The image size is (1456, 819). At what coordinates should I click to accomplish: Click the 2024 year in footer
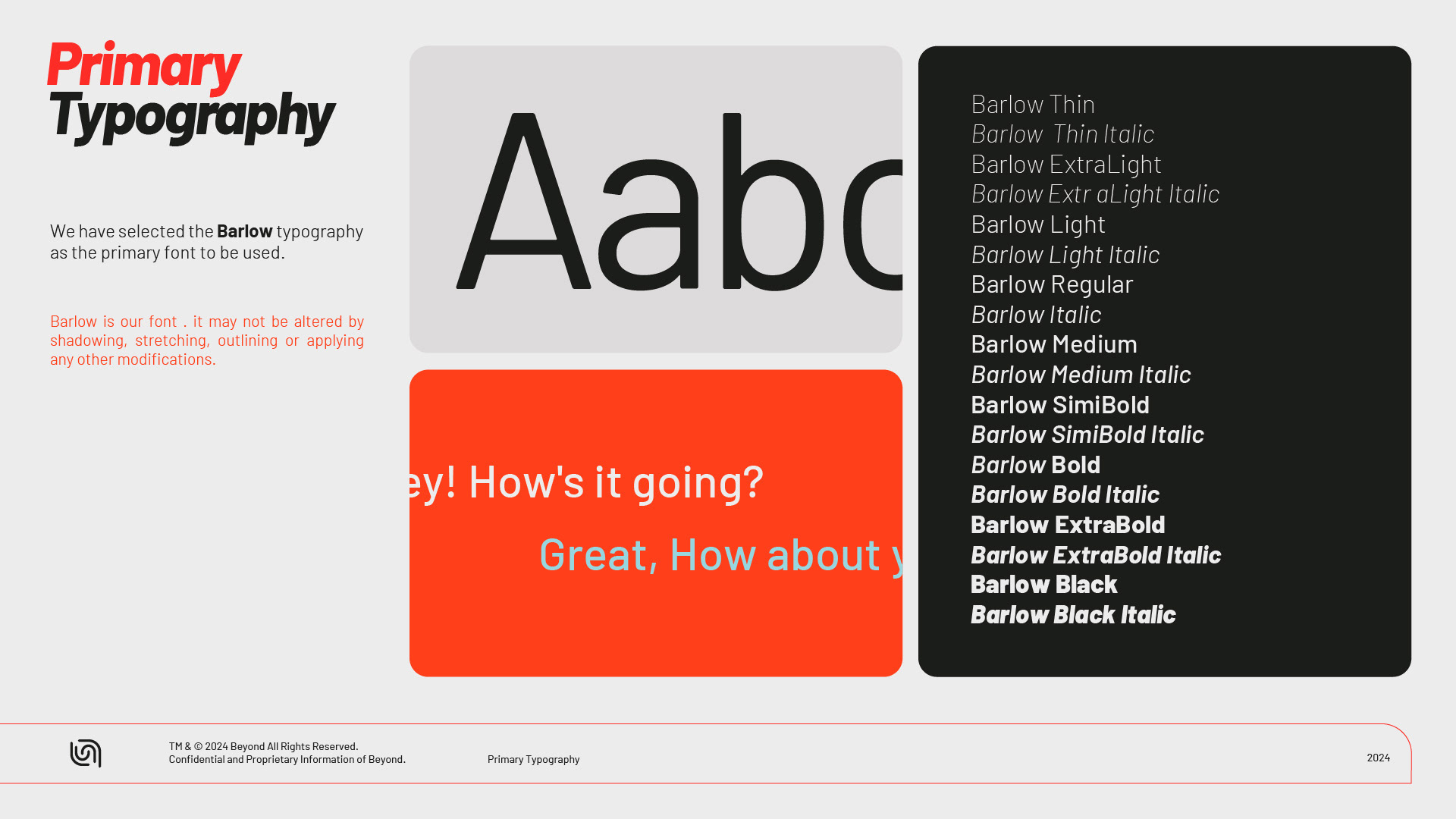pyautogui.click(x=1378, y=758)
